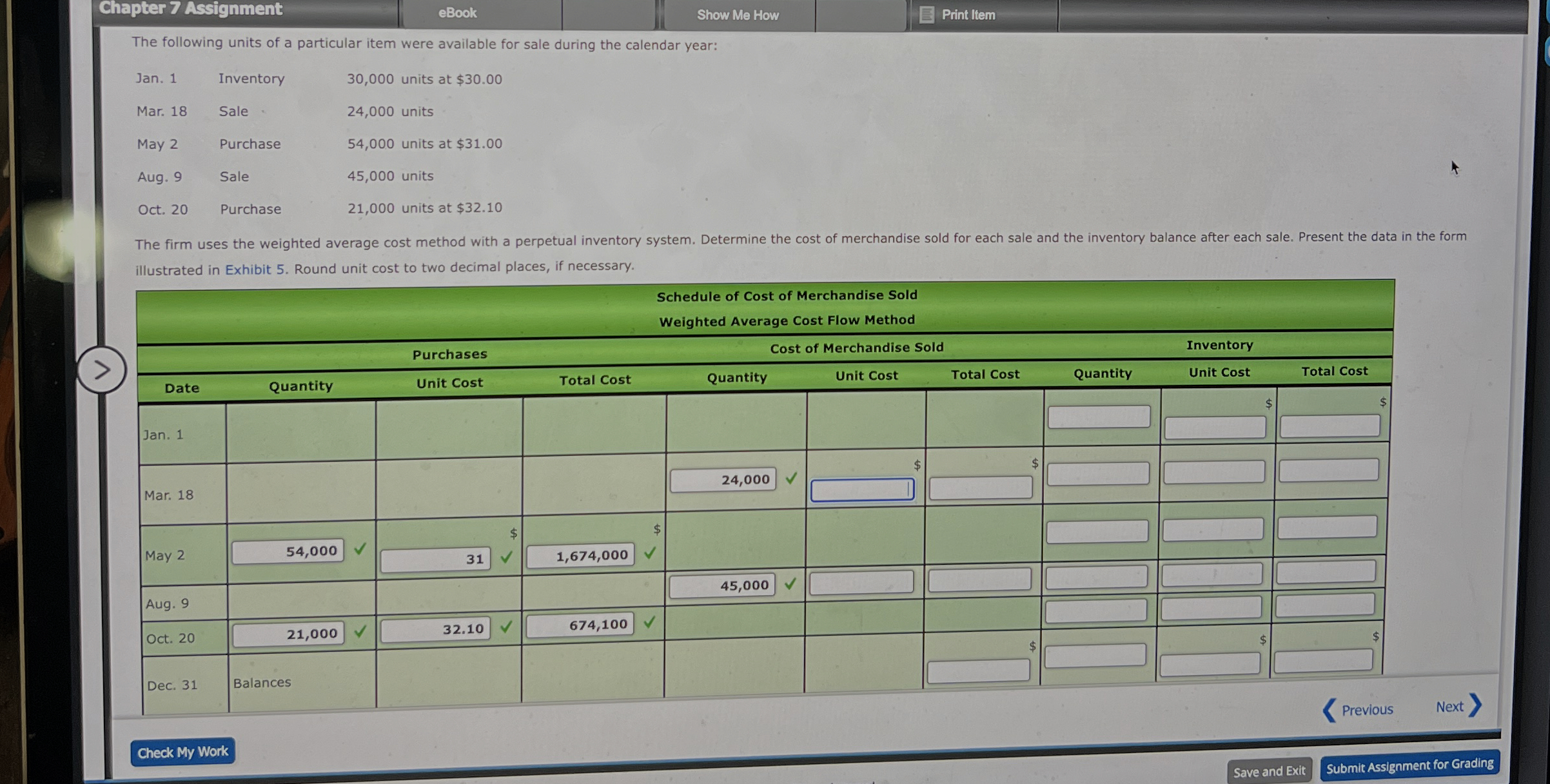Select Jan. 1 Inventory Total Cost field
This screenshot has height=784, width=1550.
[x=1329, y=426]
